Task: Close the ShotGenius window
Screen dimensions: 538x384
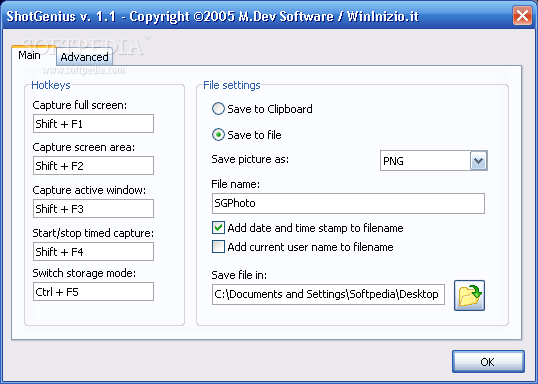Action: pyautogui.click(x=522, y=16)
